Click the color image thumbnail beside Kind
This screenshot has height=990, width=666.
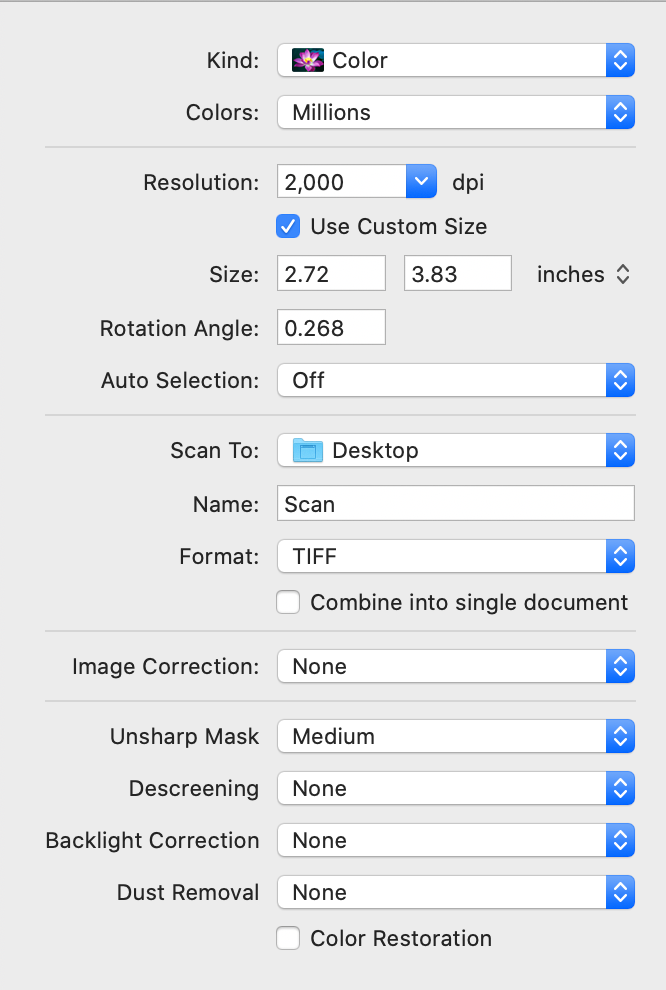(x=308, y=60)
